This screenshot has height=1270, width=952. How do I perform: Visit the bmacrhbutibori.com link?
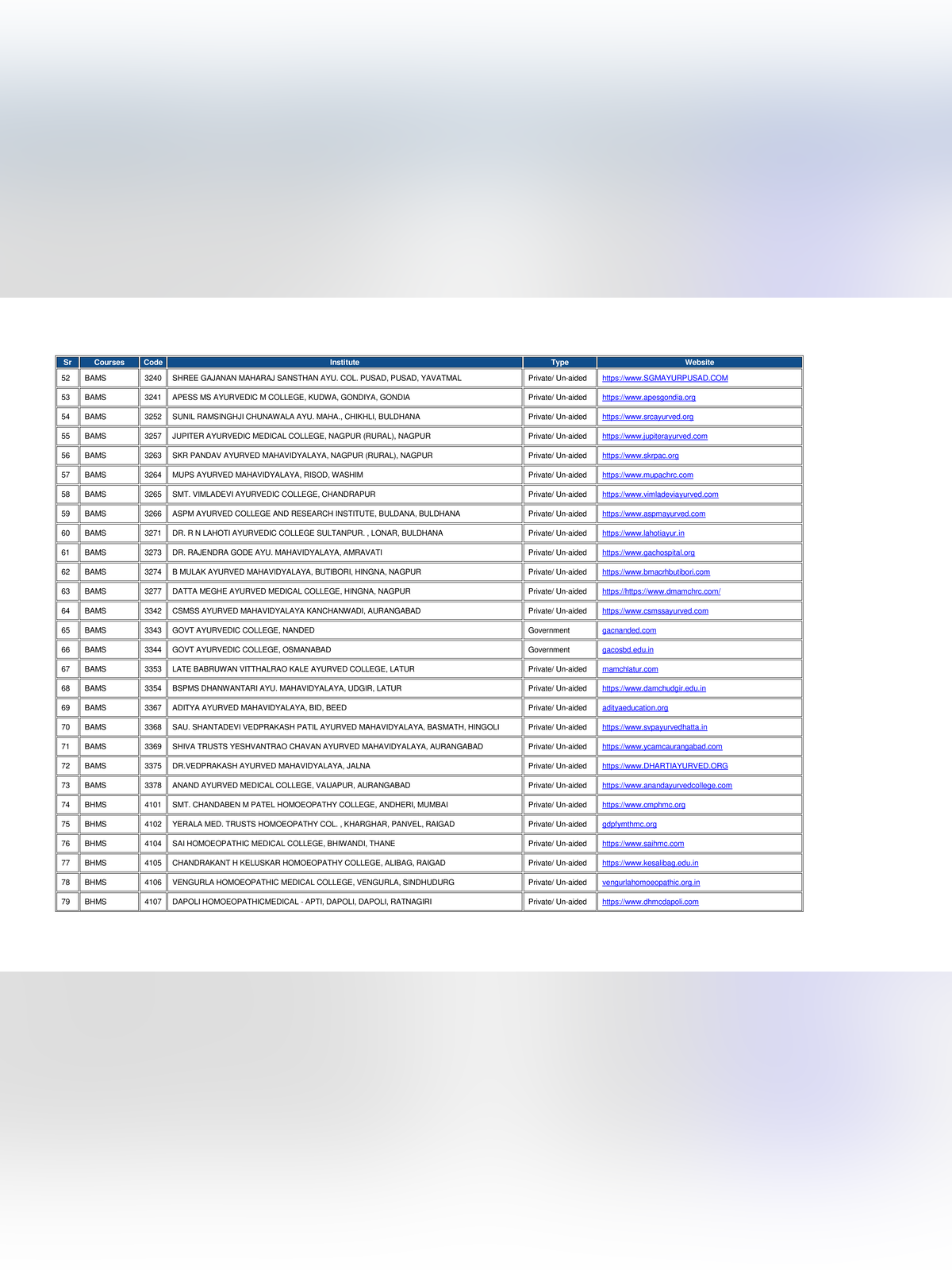(x=656, y=572)
